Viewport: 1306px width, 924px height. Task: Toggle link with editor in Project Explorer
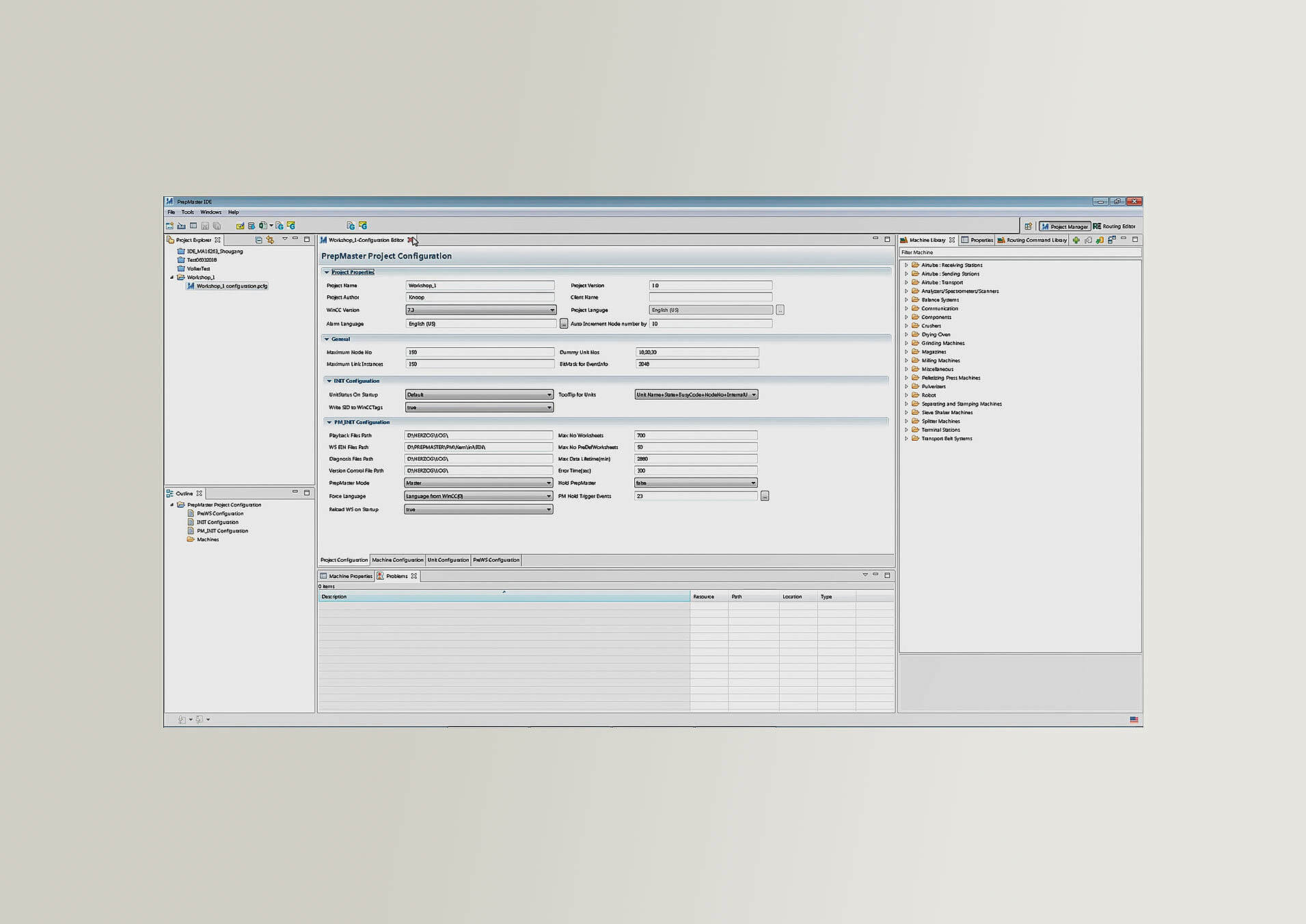(x=271, y=240)
